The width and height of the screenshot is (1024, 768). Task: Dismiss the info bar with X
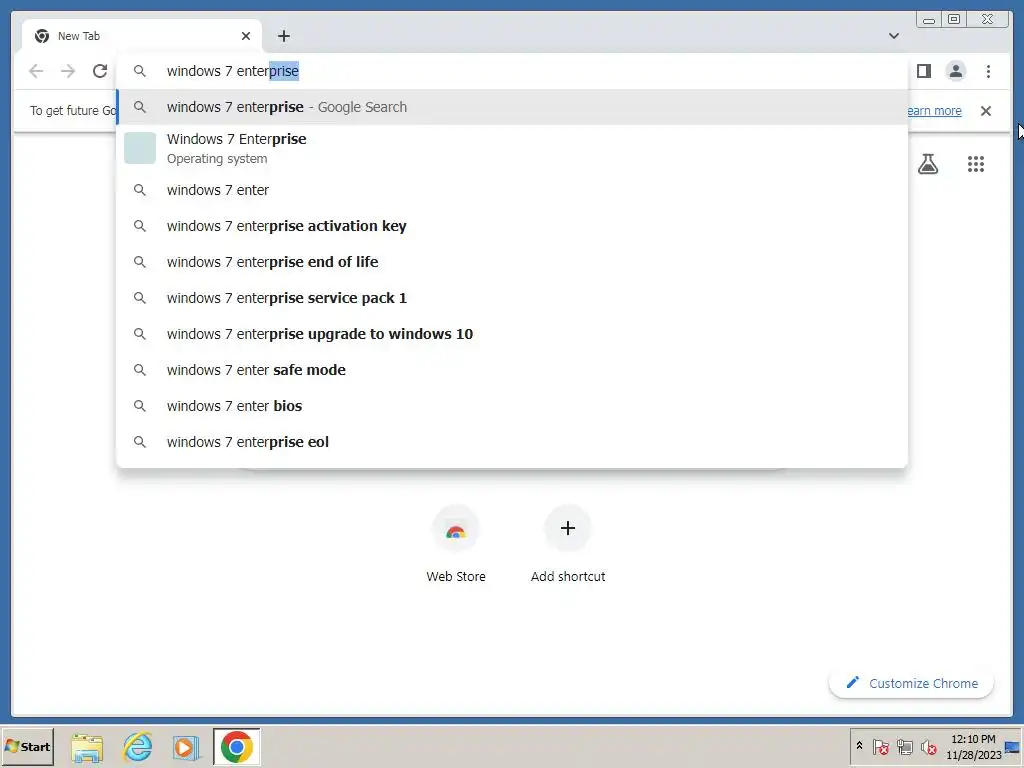click(x=986, y=111)
